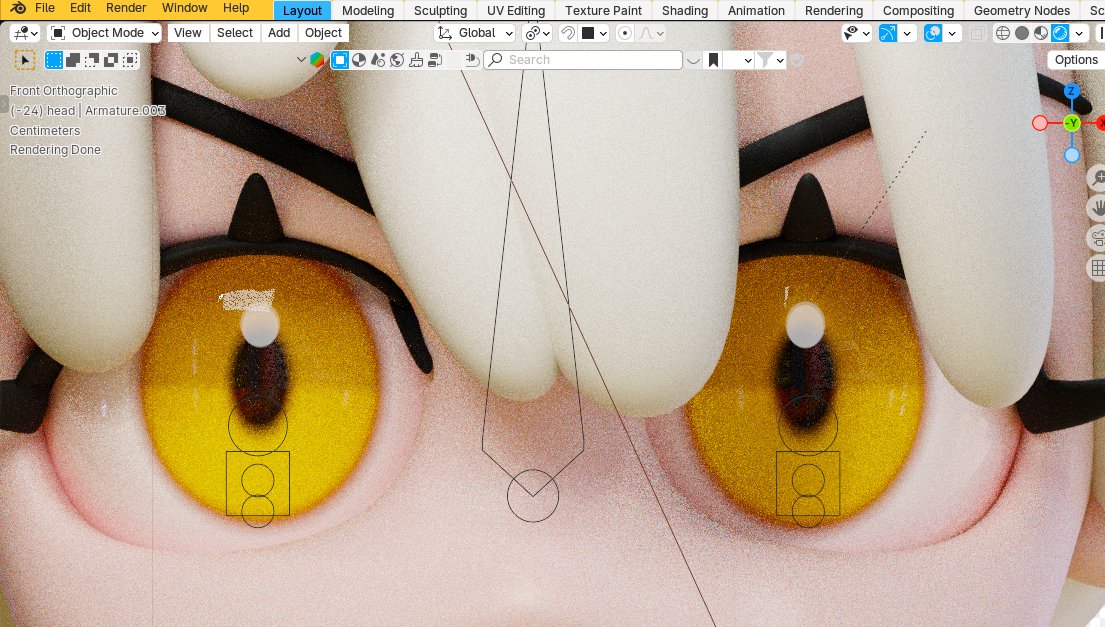Open the Edit menu
Image resolution: width=1105 pixels, height=627 pixels.
coord(80,8)
